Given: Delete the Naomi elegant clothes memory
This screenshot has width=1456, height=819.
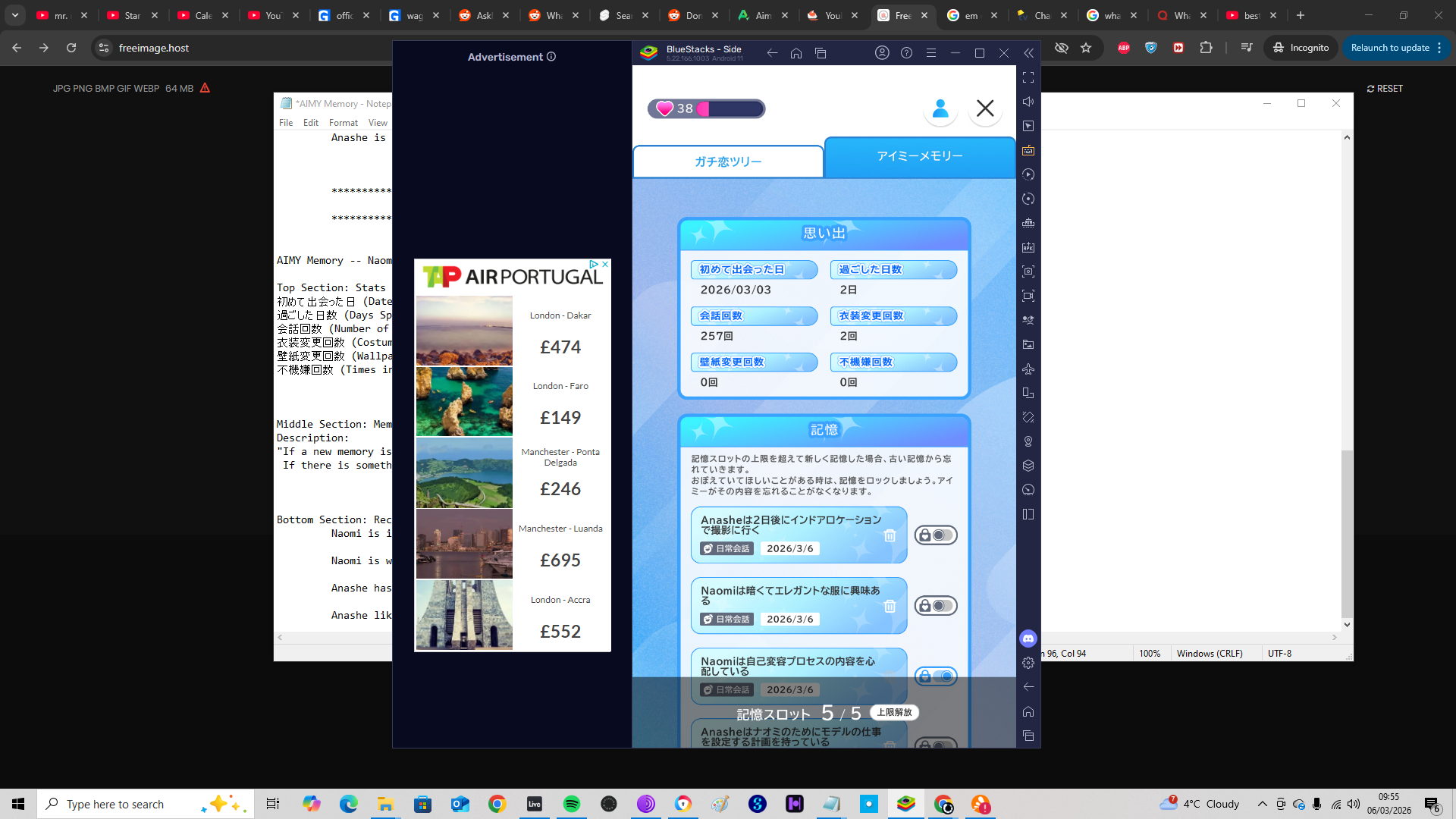Looking at the screenshot, I should 890,607.
